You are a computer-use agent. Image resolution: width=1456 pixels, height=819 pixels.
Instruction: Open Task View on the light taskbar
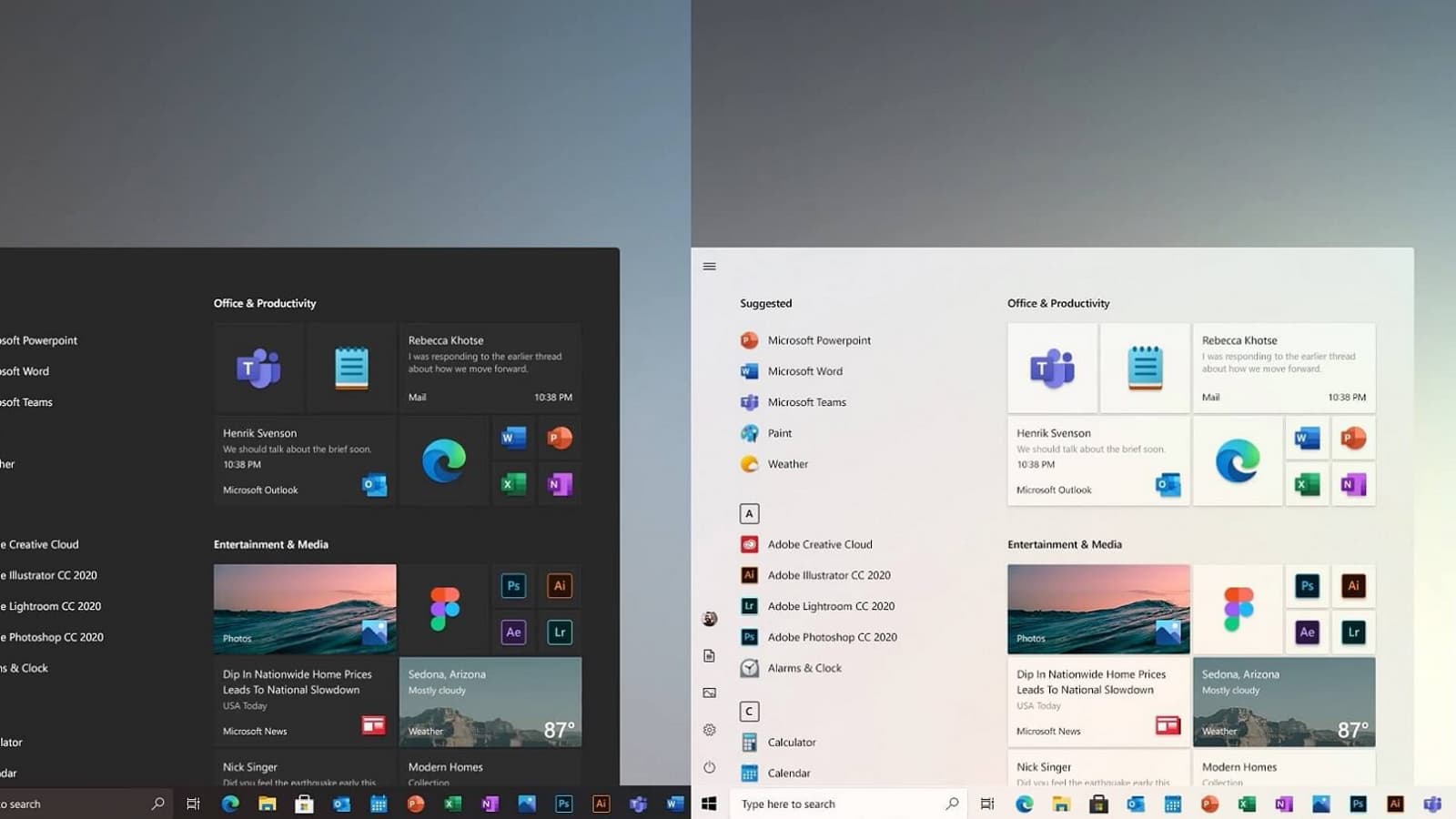tap(987, 804)
